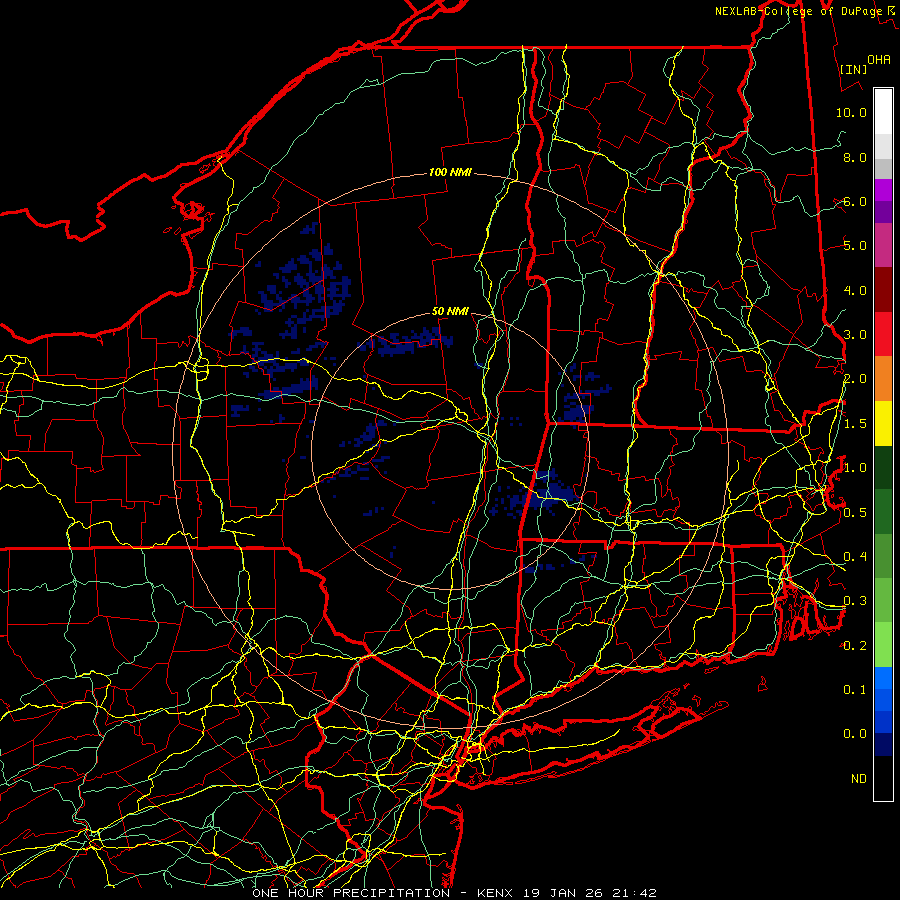900x900 pixels.
Task: Click the navy swatch beside 0.0
Action: pos(883,744)
